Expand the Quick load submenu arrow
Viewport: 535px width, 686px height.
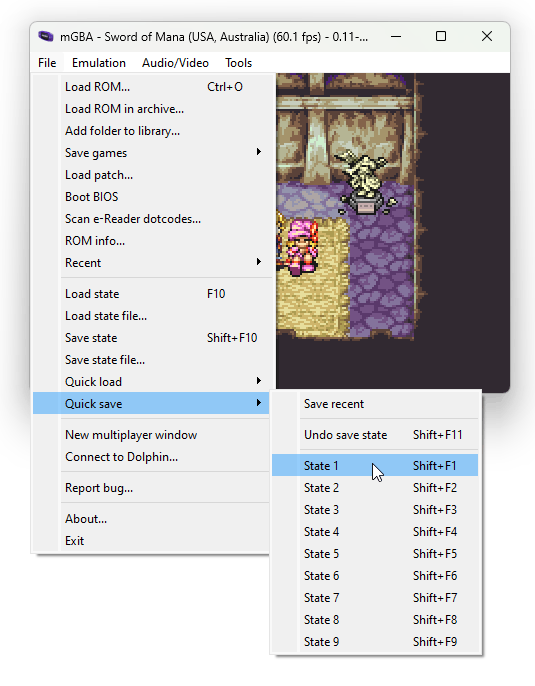[x=259, y=381]
